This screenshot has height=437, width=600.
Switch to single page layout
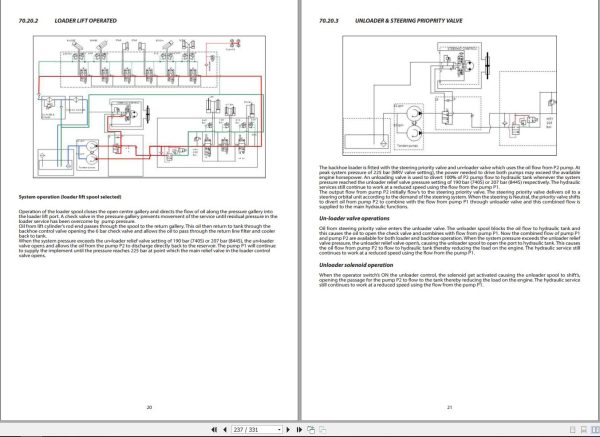573,430
